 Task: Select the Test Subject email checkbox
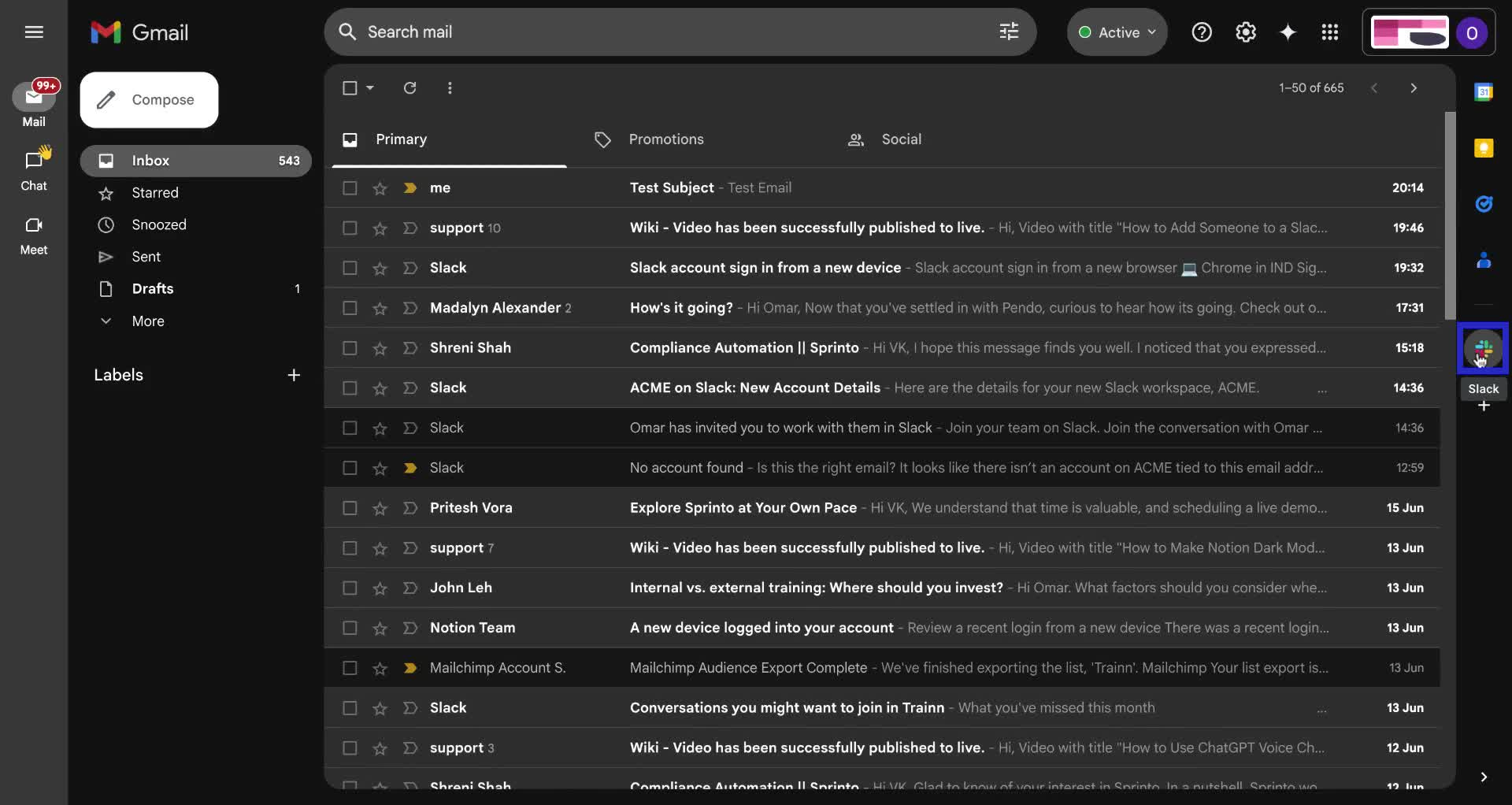point(349,187)
